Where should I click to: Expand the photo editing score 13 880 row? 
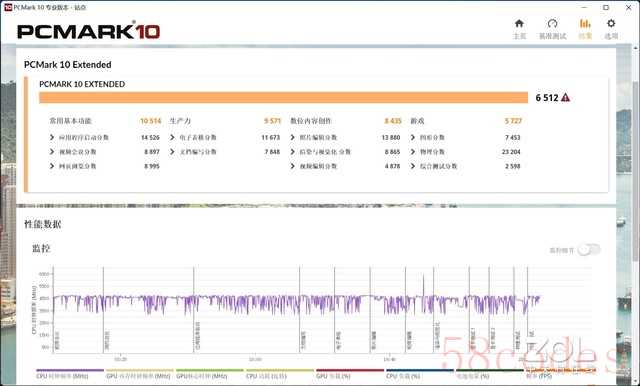coord(345,138)
